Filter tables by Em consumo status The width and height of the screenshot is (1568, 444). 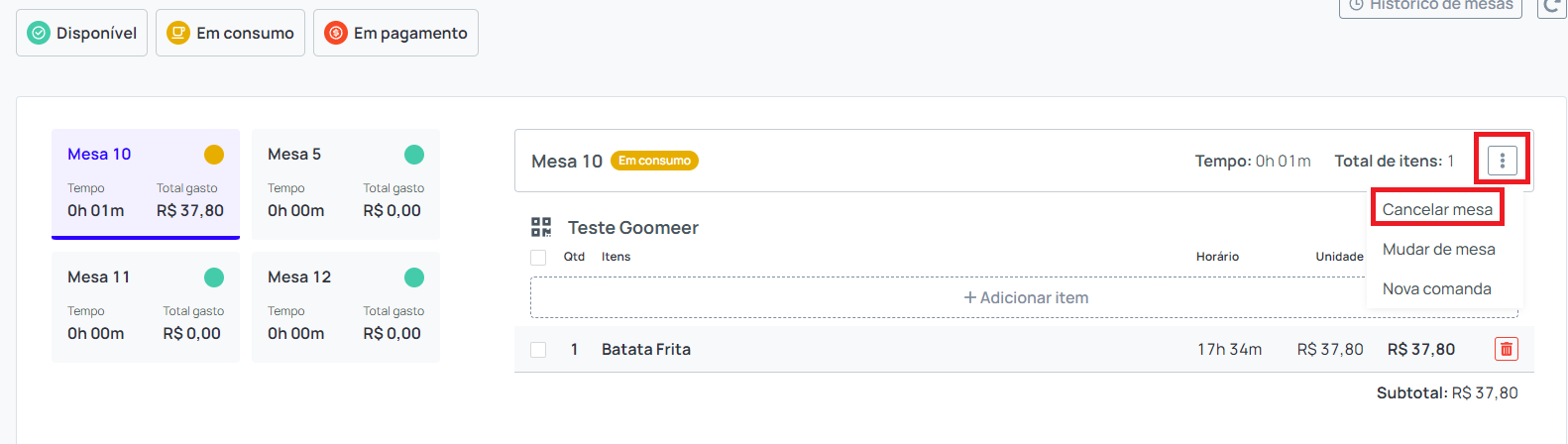(230, 33)
